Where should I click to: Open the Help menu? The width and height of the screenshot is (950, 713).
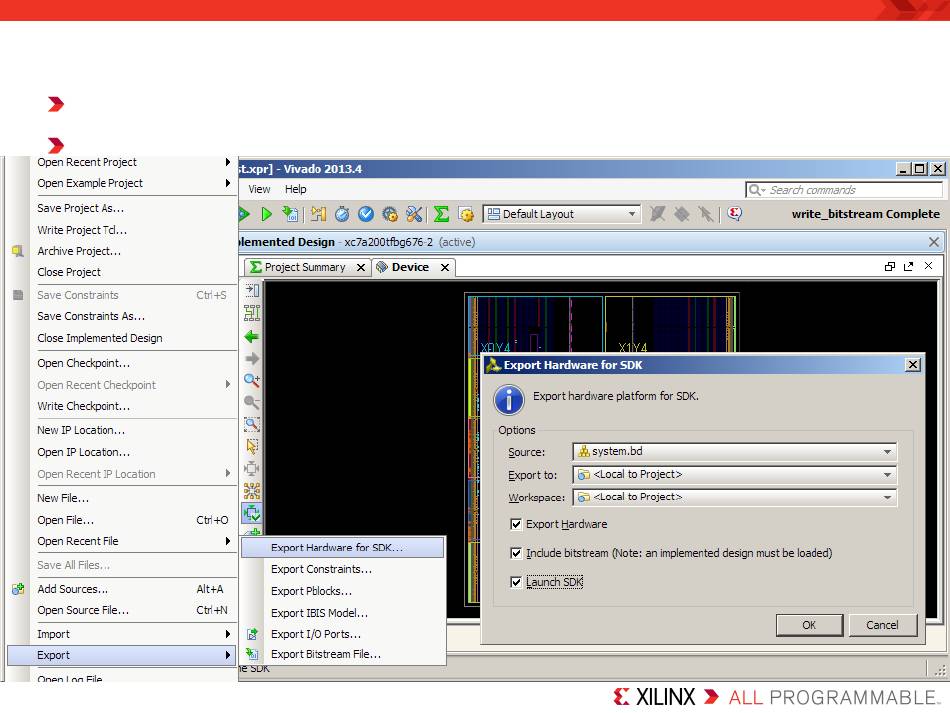click(296, 189)
